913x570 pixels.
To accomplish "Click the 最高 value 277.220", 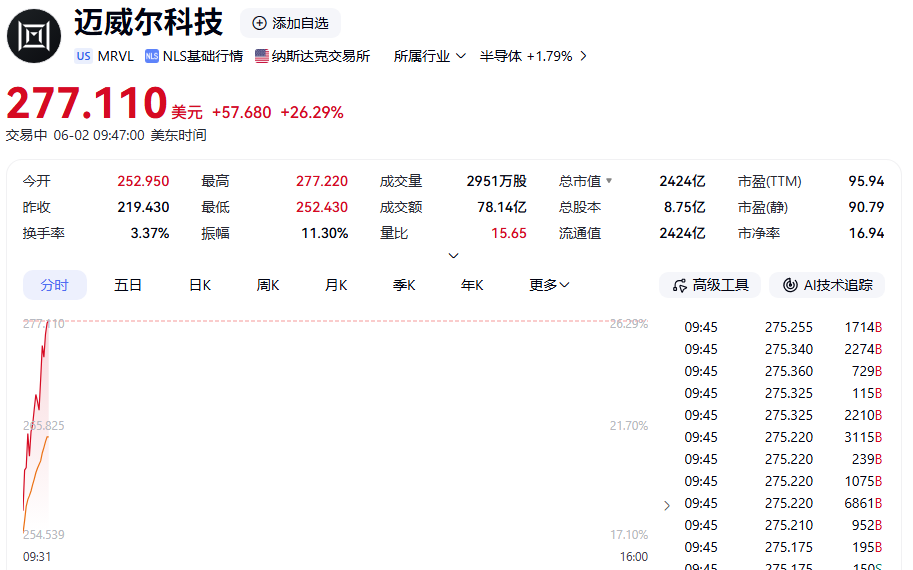I will click(322, 181).
